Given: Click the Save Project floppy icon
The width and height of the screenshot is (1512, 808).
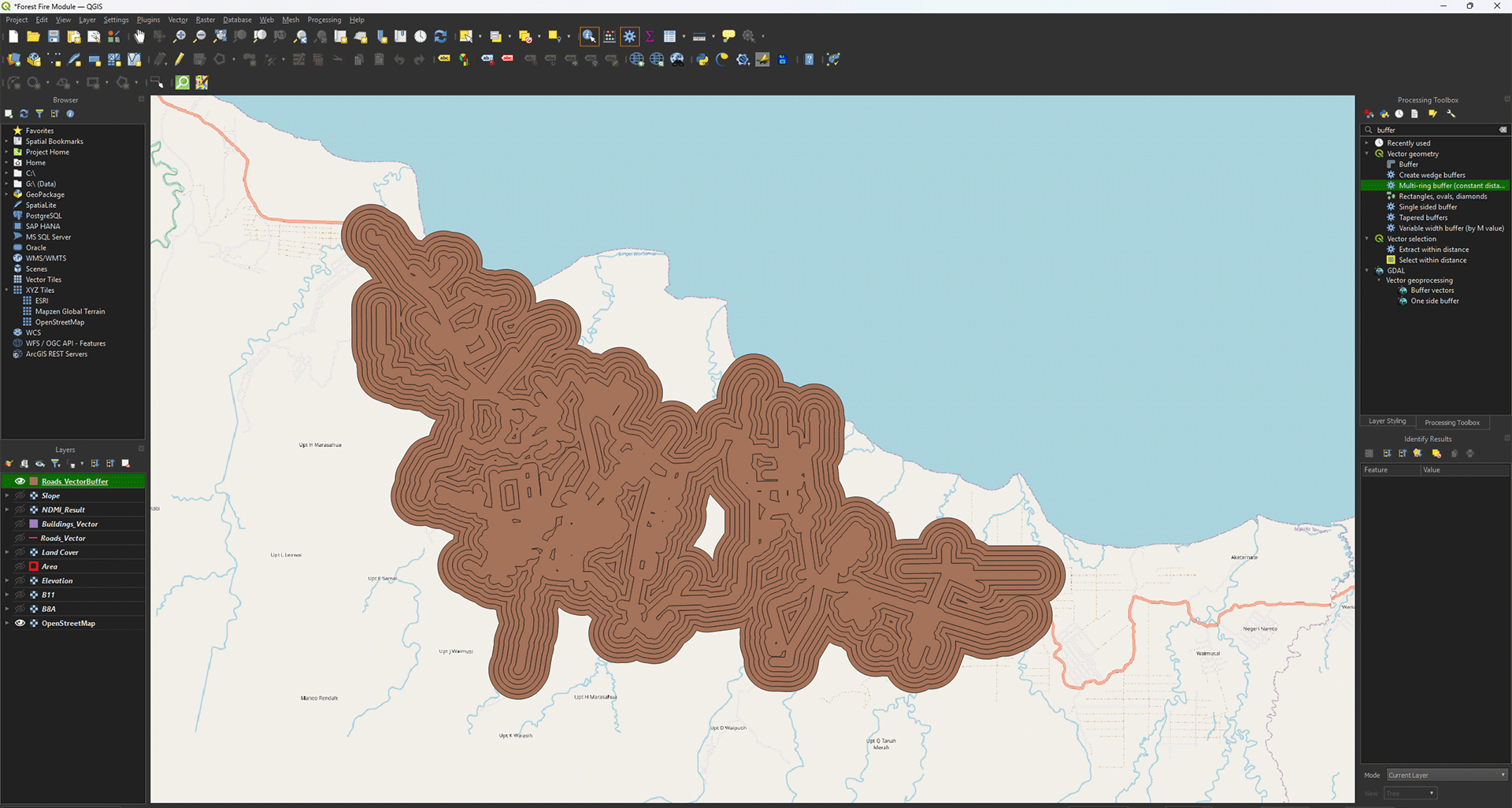Looking at the screenshot, I should 54,36.
